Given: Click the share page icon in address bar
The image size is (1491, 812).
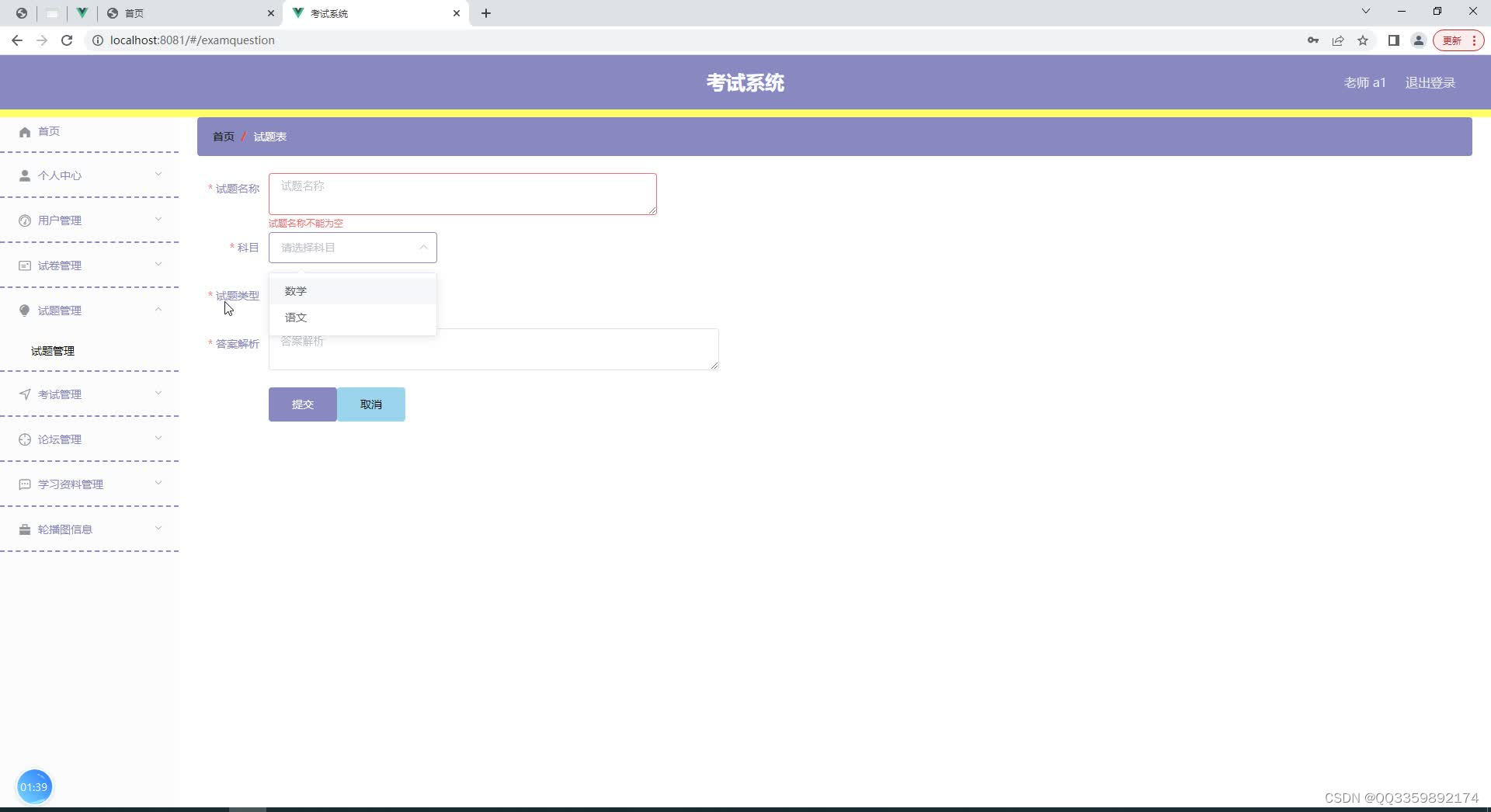Looking at the screenshot, I should click(x=1338, y=40).
